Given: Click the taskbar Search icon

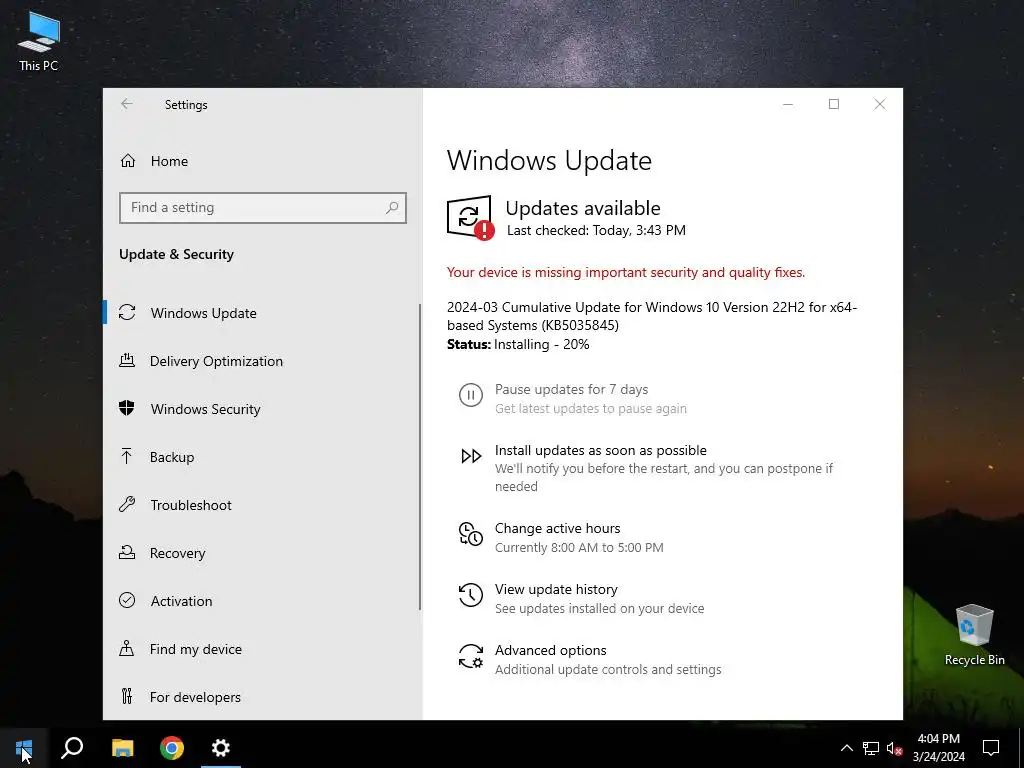Looking at the screenshot, I should pos(72,748).
